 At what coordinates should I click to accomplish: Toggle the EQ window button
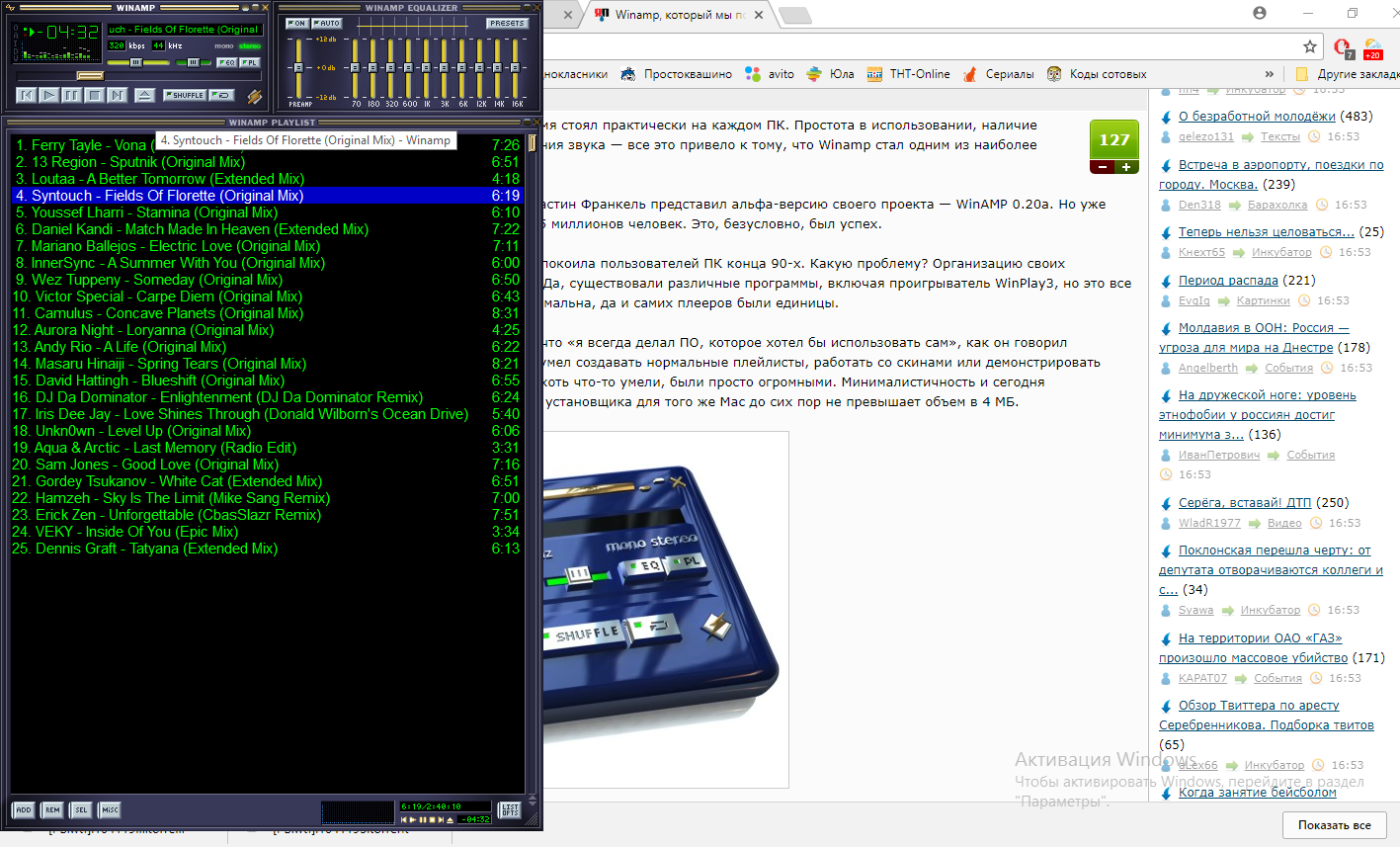[x=227, y=62]
